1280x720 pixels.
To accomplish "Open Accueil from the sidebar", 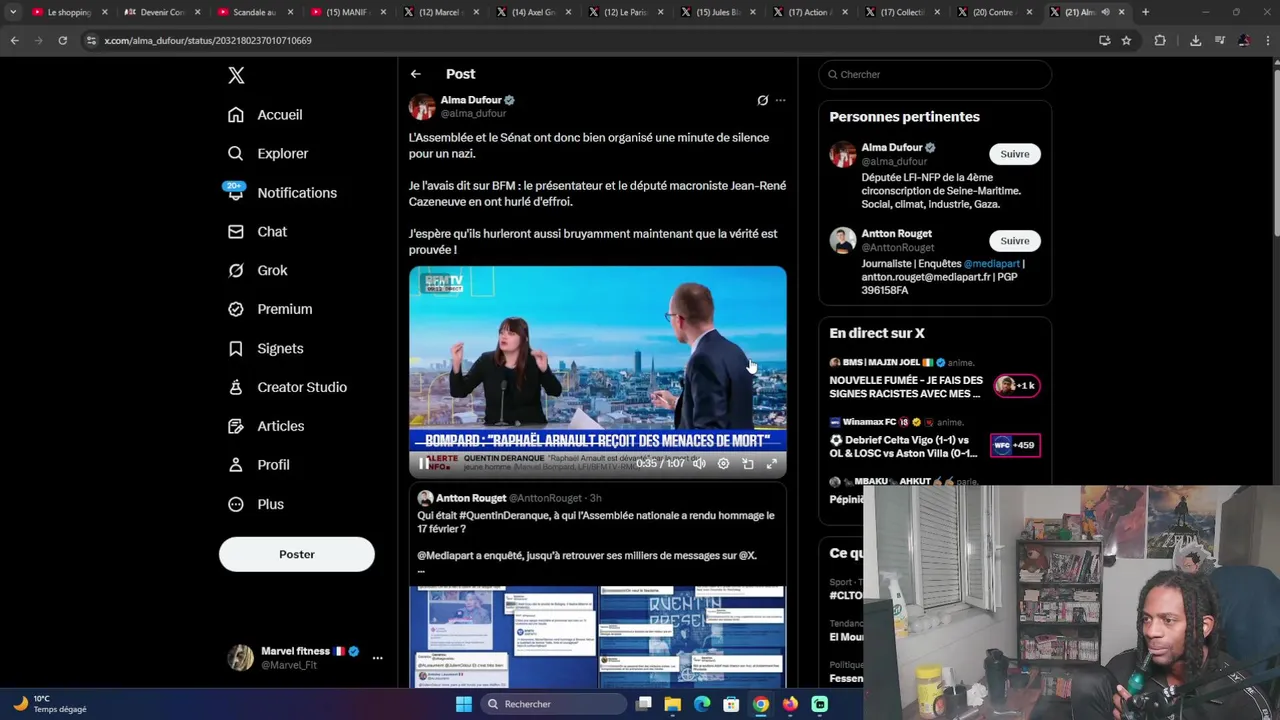I will (265, 115).
